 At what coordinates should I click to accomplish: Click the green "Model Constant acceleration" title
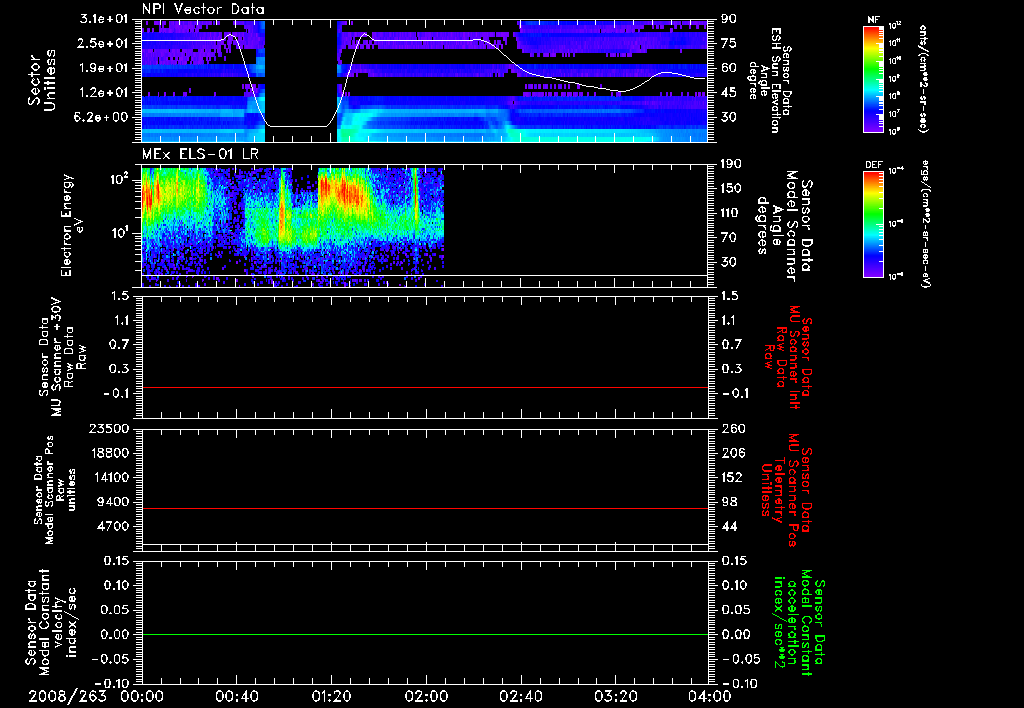click(799, 624)
